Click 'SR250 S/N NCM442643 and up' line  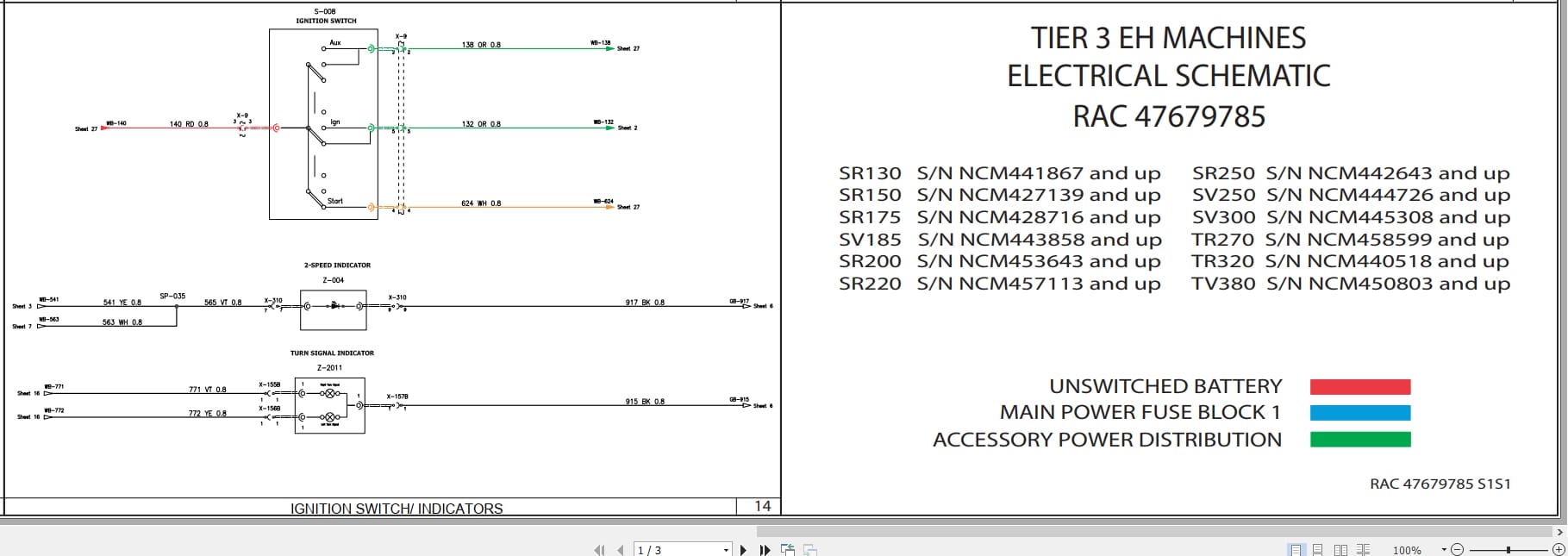[x=1351, y=173]
